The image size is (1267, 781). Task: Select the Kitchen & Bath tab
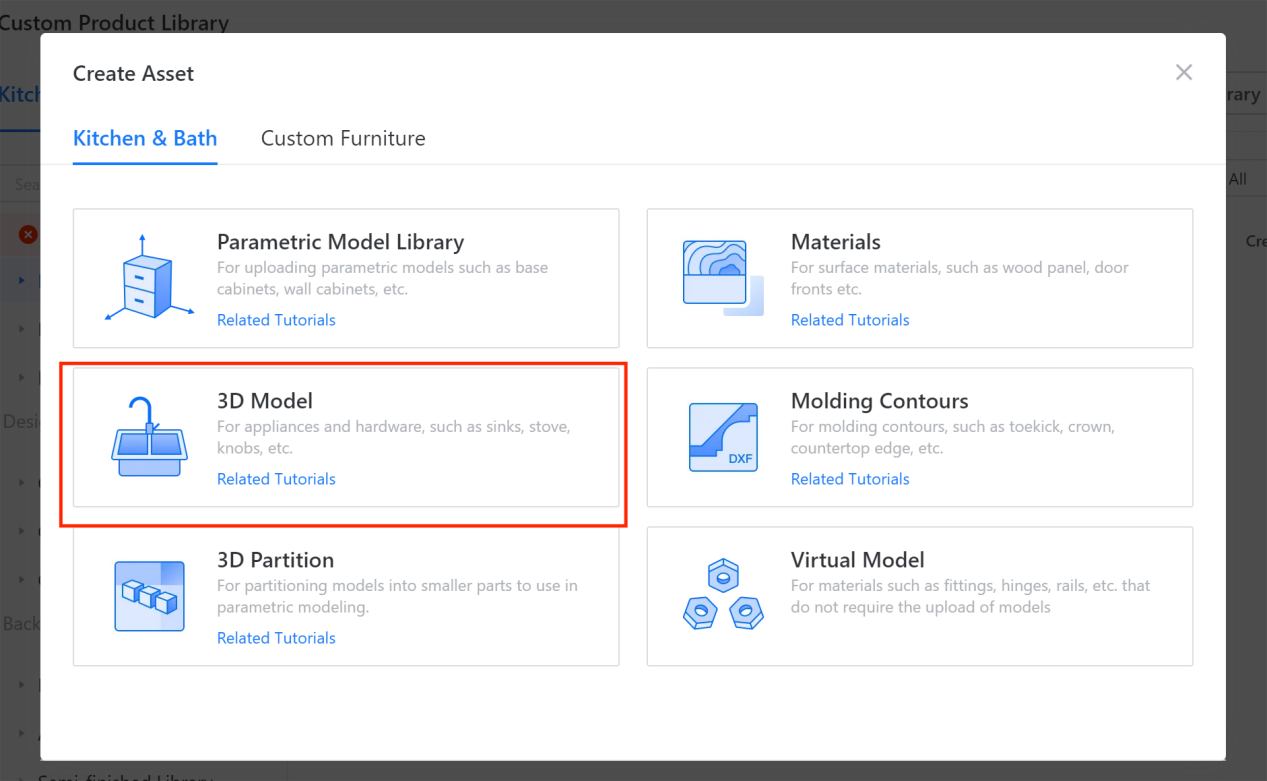145,138
